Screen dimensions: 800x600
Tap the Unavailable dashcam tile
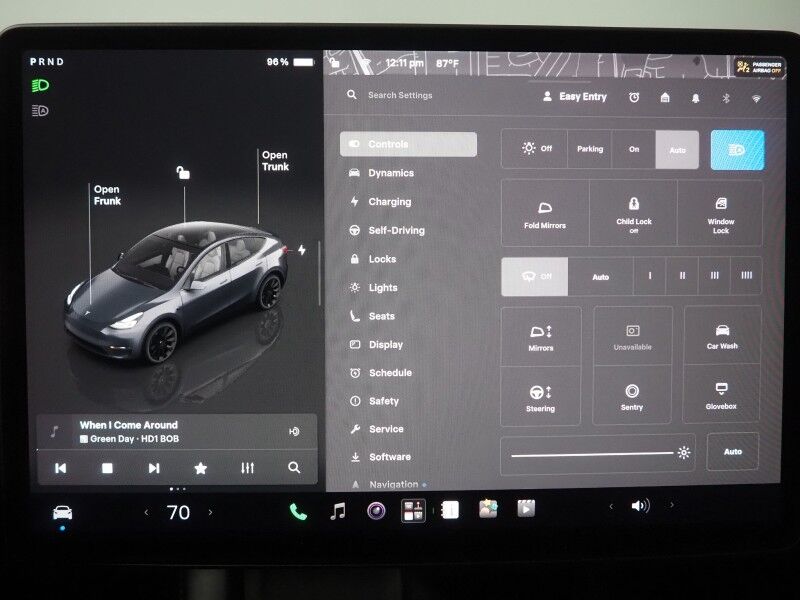pyautogui.click(x=633, y=336)
